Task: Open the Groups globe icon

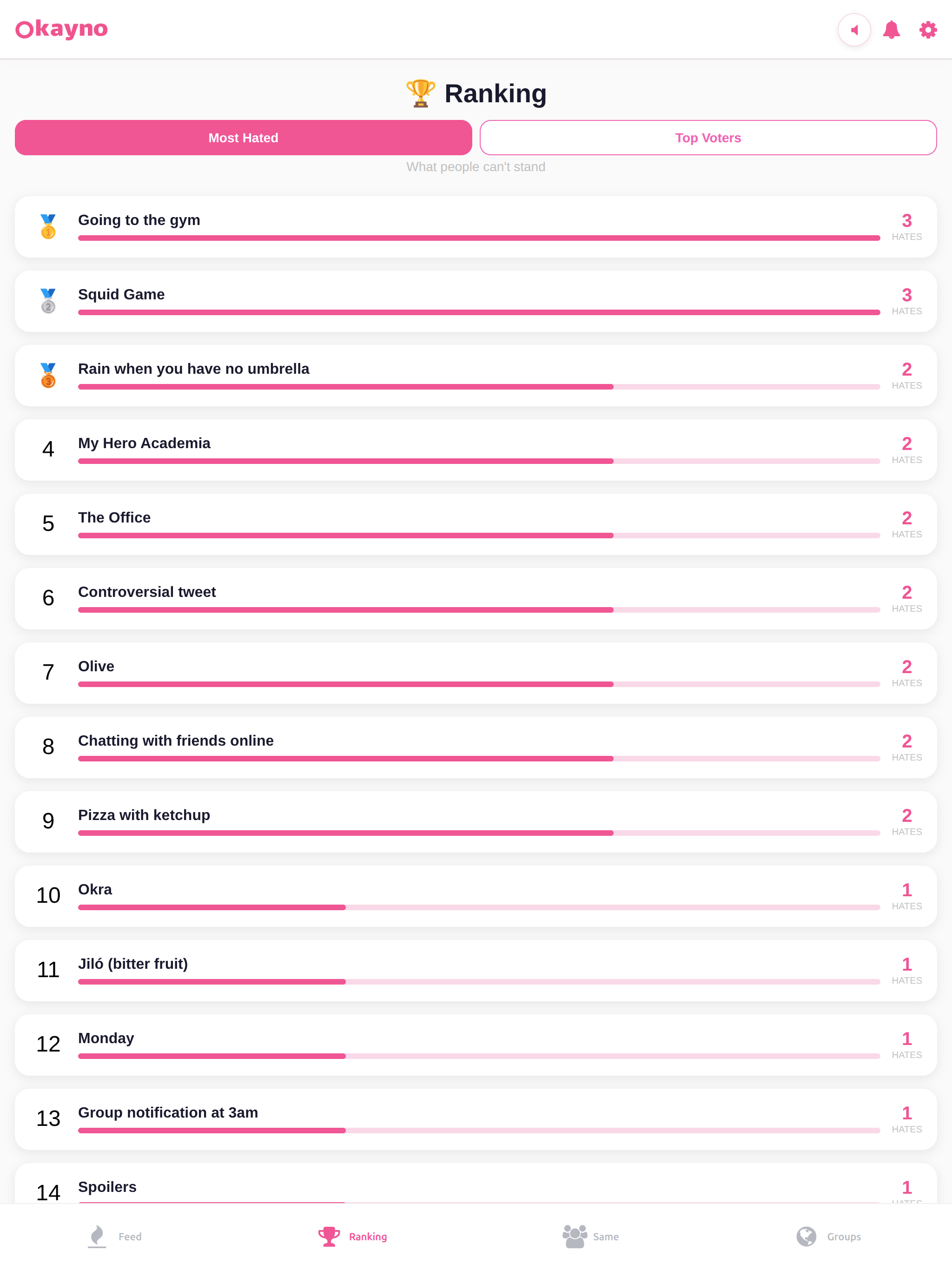Action: click(806, 1236)
